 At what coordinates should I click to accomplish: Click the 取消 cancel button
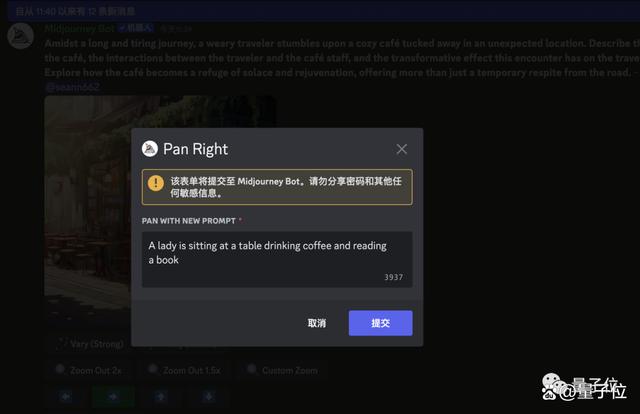pyautogui.click(x=317, y=323)
